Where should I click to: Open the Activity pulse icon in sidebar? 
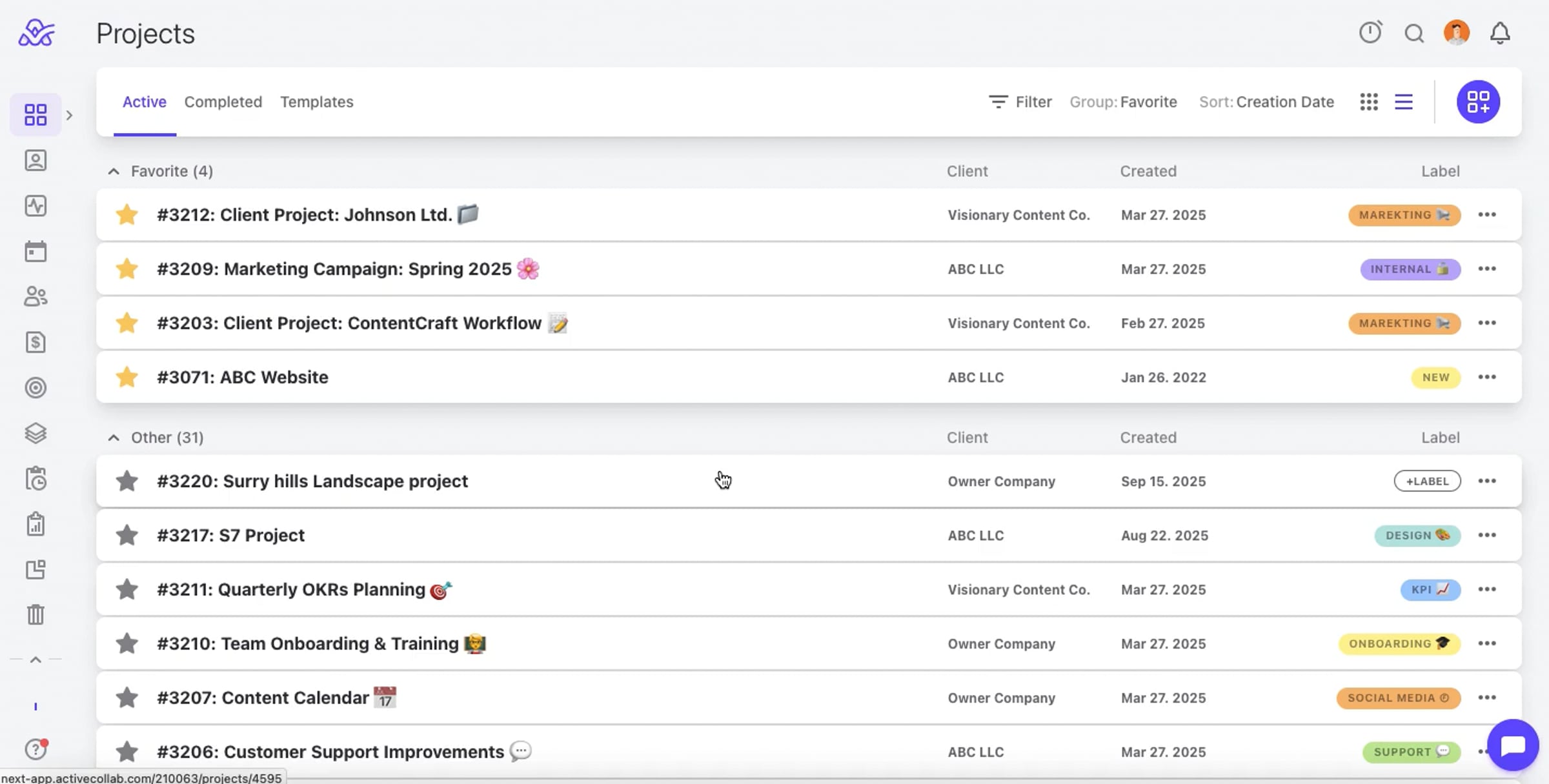point(35,206)
